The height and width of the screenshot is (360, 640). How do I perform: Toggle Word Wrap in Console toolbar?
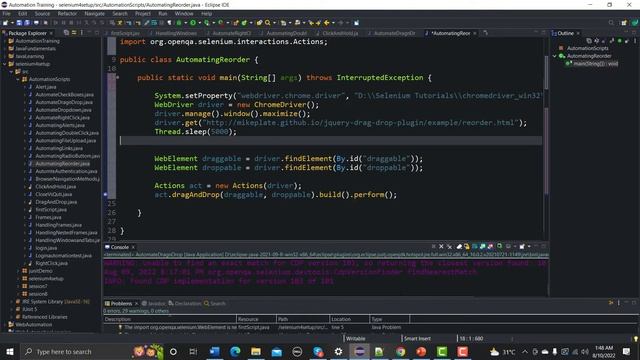click(475, 247)
